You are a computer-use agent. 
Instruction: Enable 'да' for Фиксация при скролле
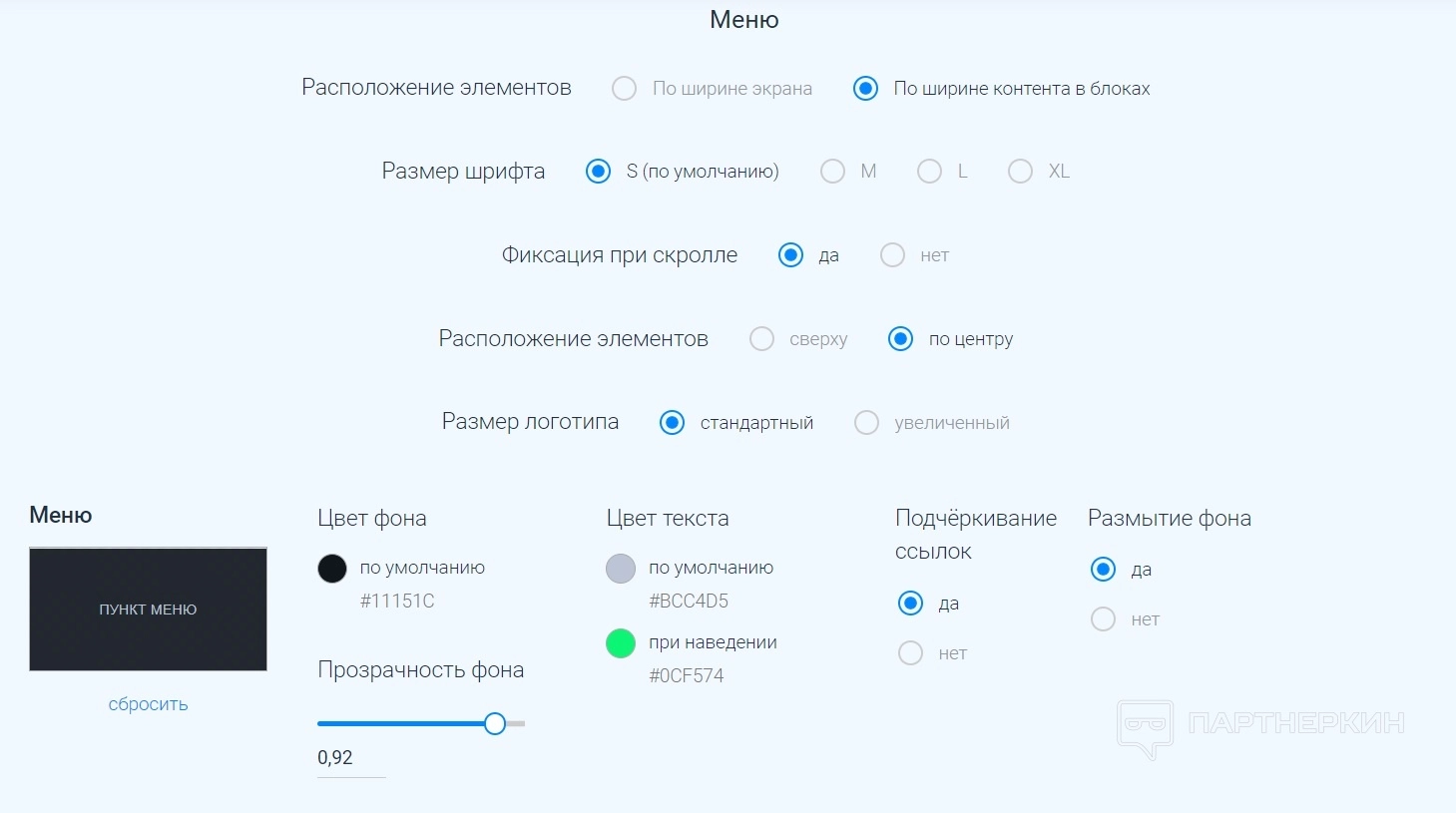click(791, 255)
